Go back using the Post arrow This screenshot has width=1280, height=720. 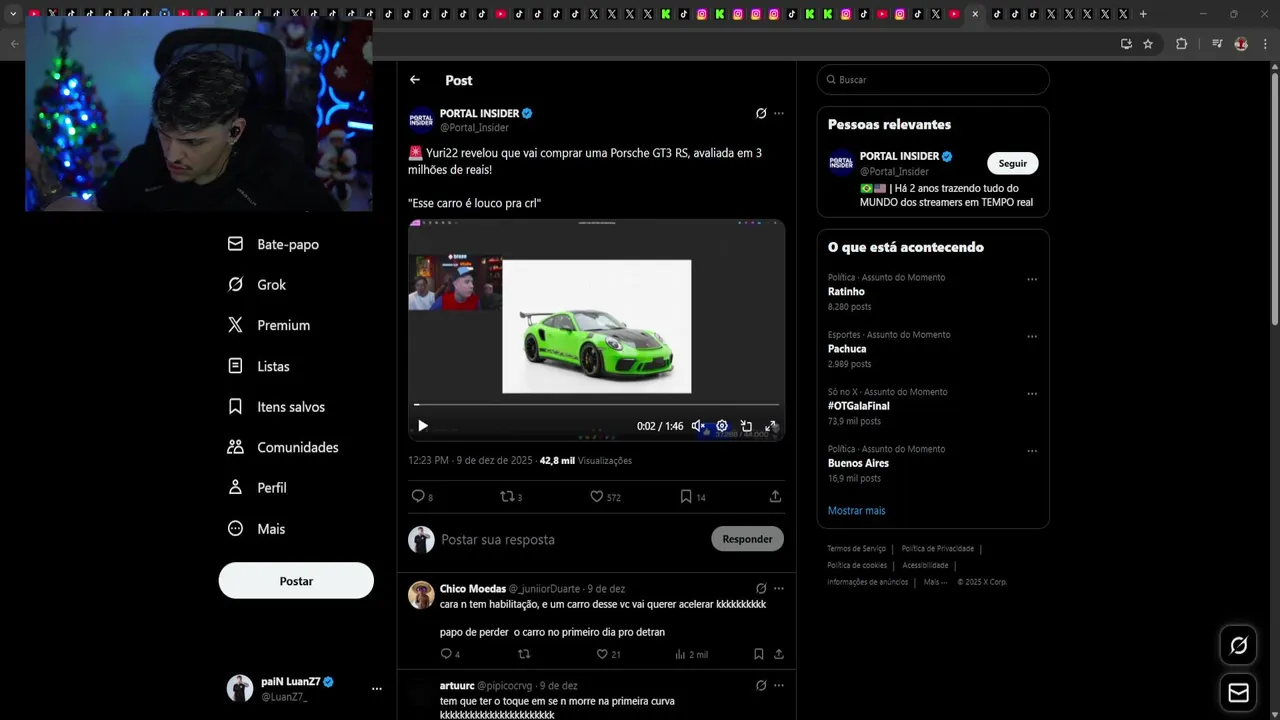[x=415, y=80]
